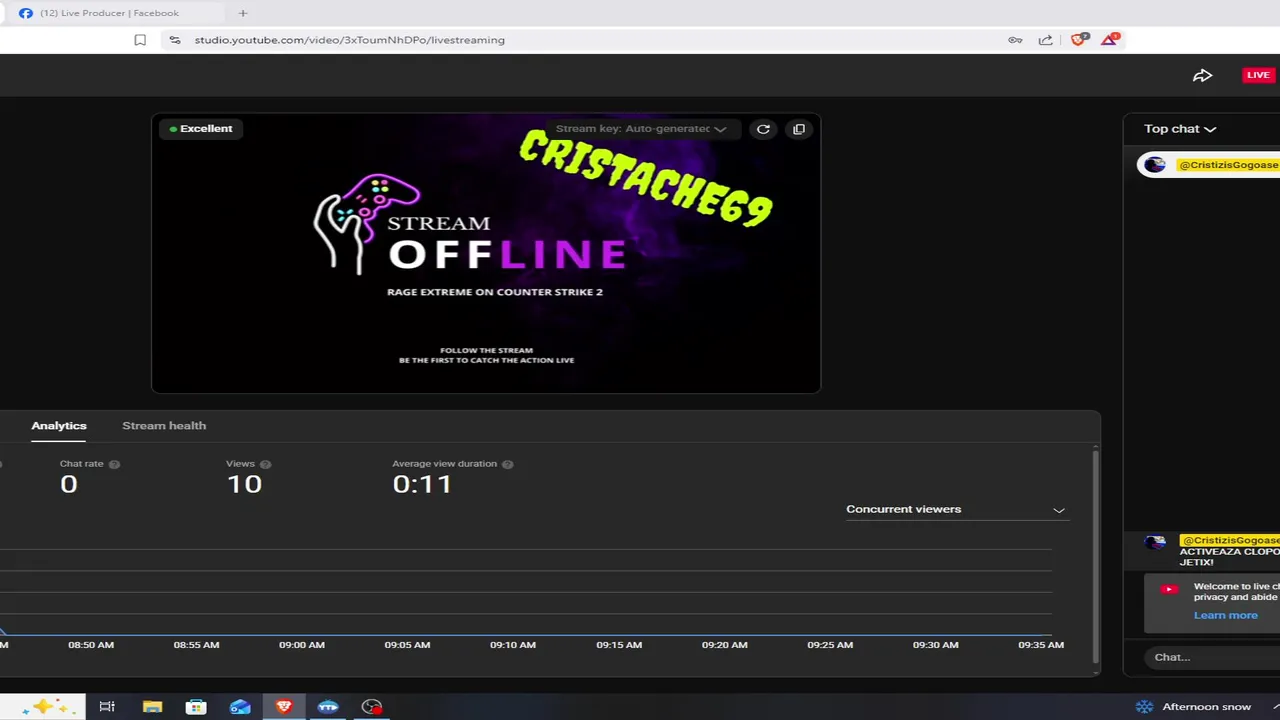Image resolution: width=1280 pixels, height=720 pixels.
Task: Click the Views value 10
Action: tap(244, 484)
